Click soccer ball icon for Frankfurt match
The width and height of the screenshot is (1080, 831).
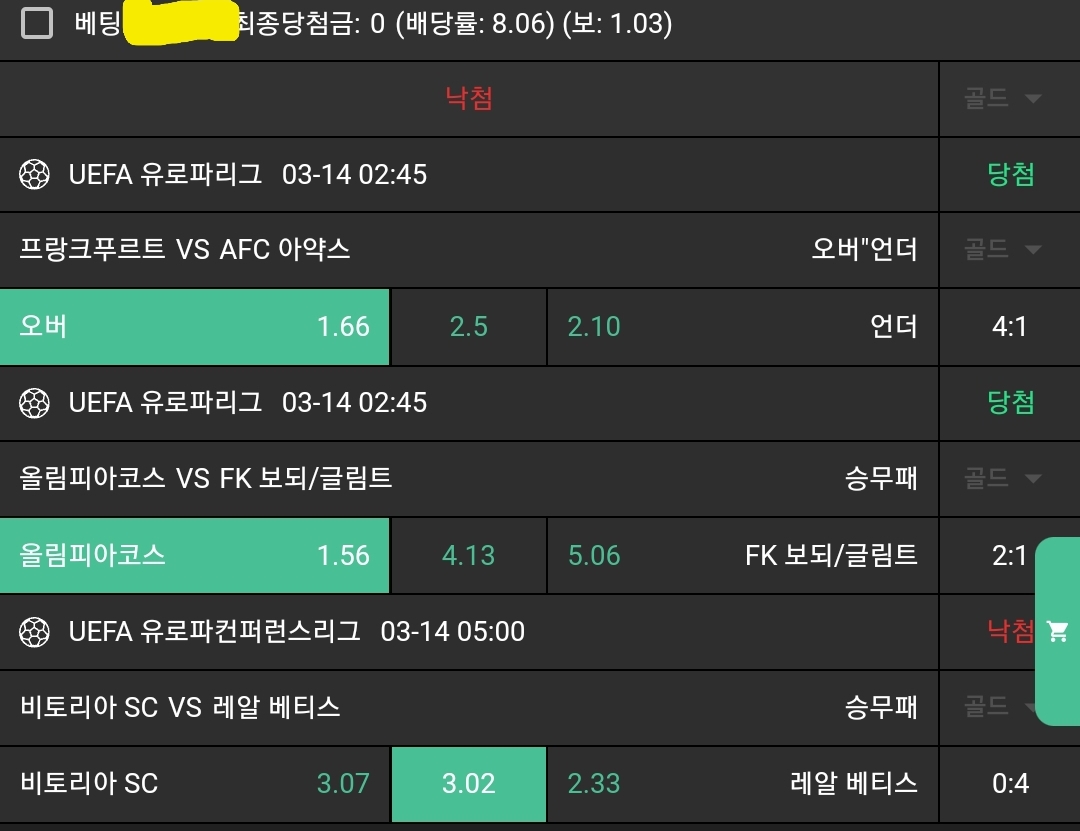pyautogui.click(x=35, y=175)
